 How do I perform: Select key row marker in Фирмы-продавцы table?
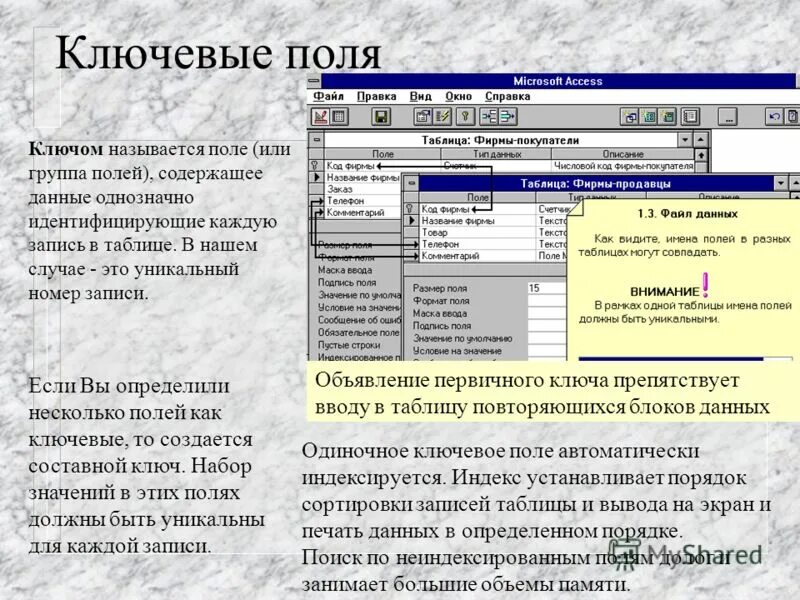410,209
